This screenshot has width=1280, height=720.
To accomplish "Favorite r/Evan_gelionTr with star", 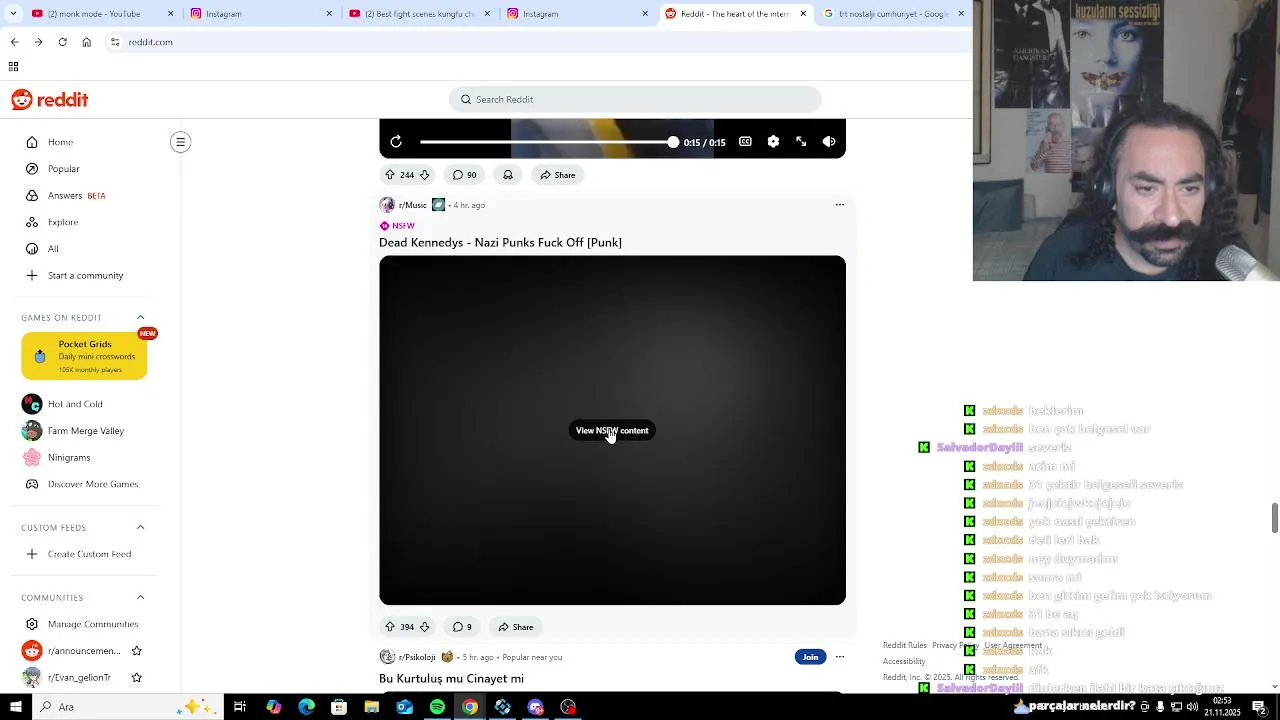I will pos(137,678).
